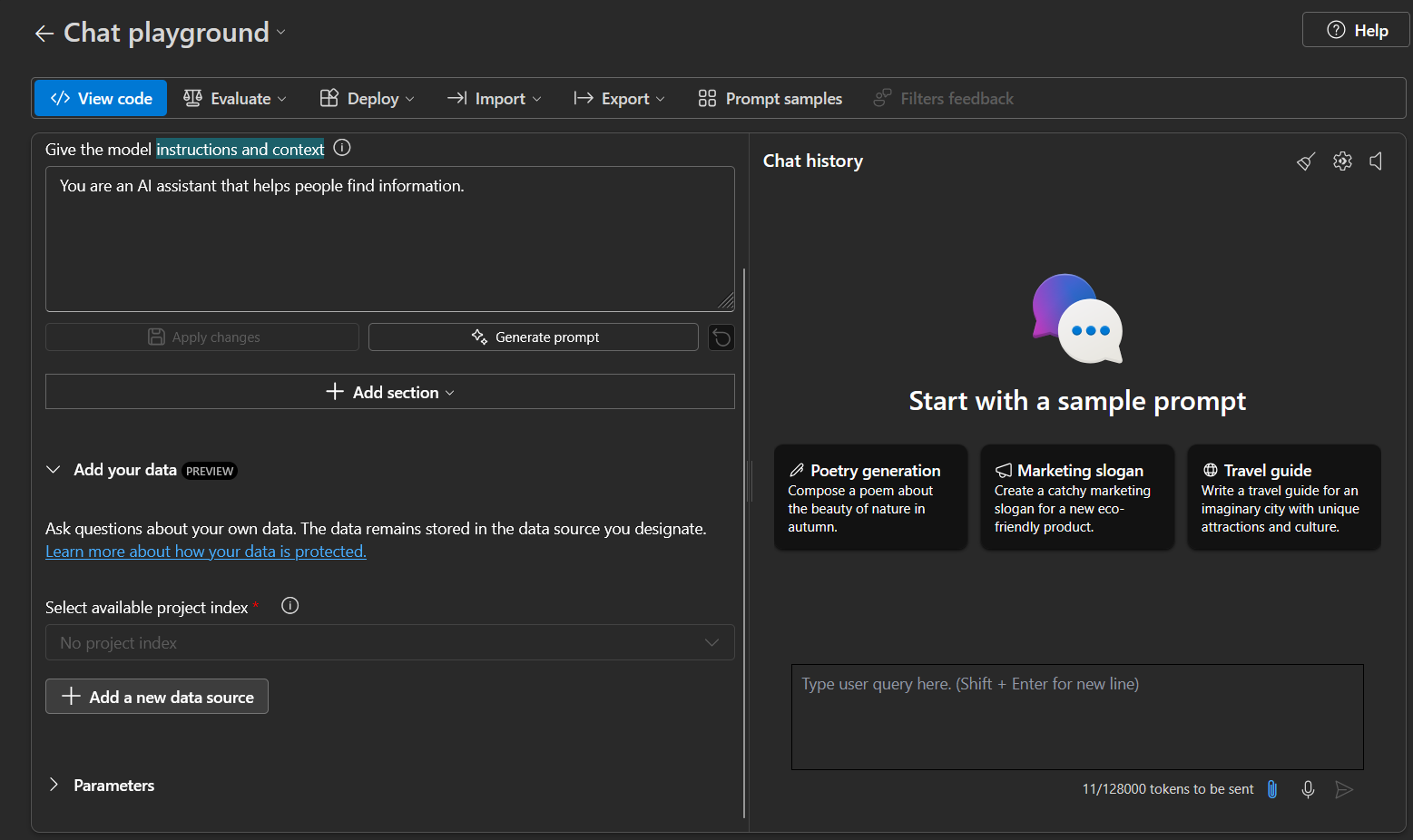Select the Poetry generation sample prompt

coord(870,497)
